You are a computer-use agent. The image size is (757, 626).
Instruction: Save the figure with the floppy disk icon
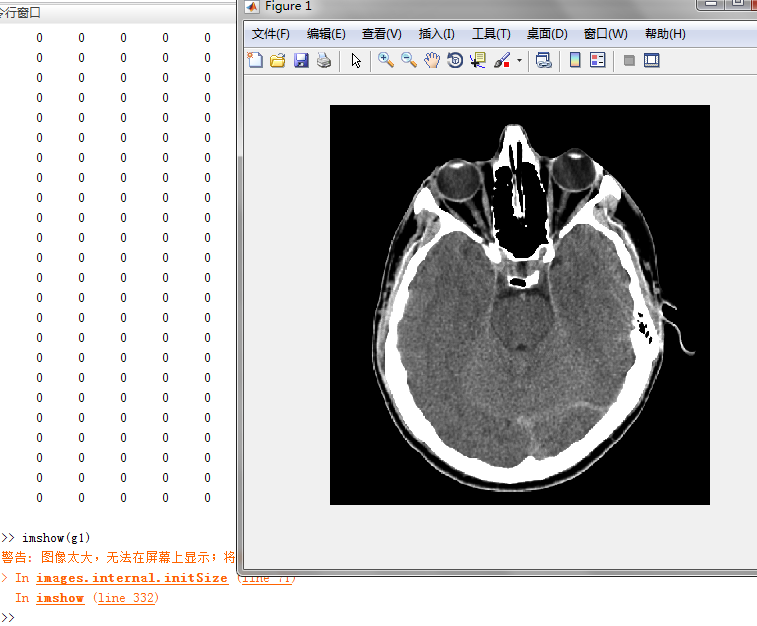(301, 60)
